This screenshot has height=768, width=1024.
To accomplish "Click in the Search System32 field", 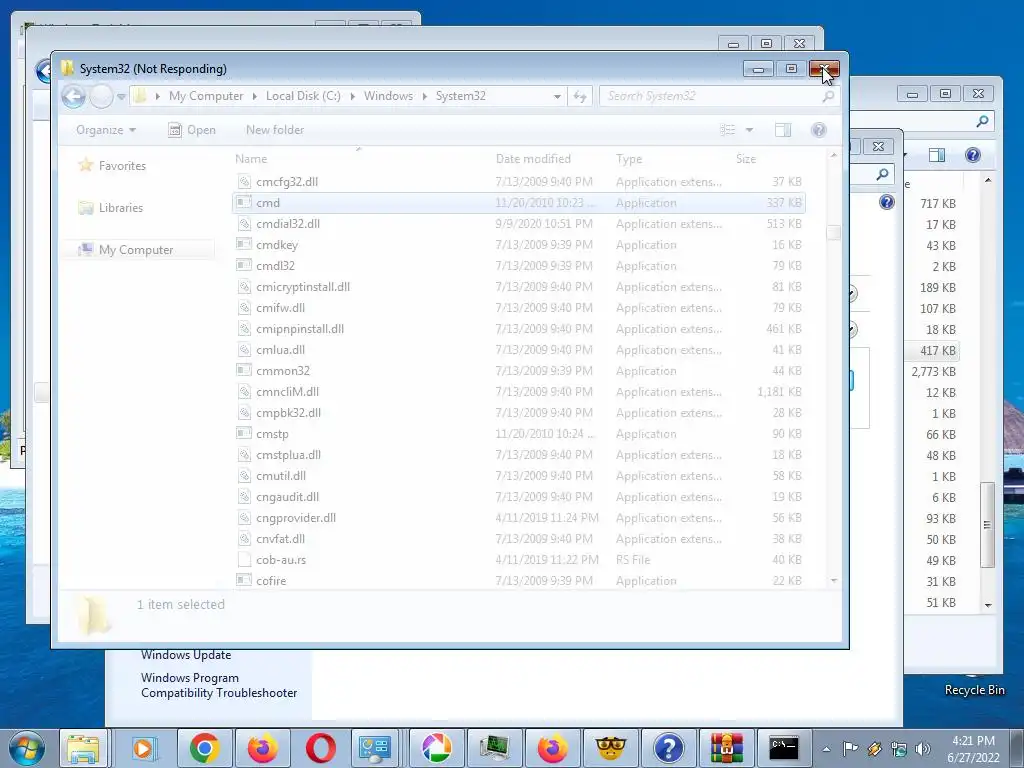I will (x=717, y=96).
